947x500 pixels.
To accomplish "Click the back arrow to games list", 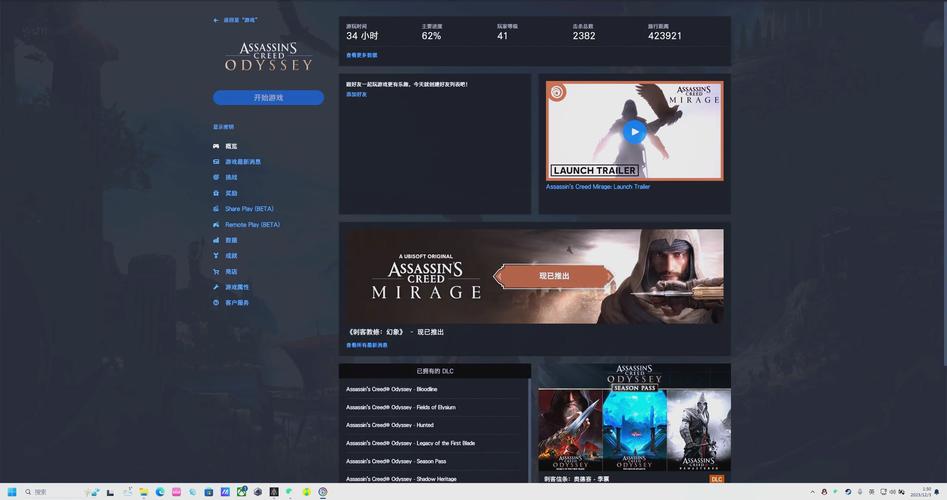I will (216, 20).
